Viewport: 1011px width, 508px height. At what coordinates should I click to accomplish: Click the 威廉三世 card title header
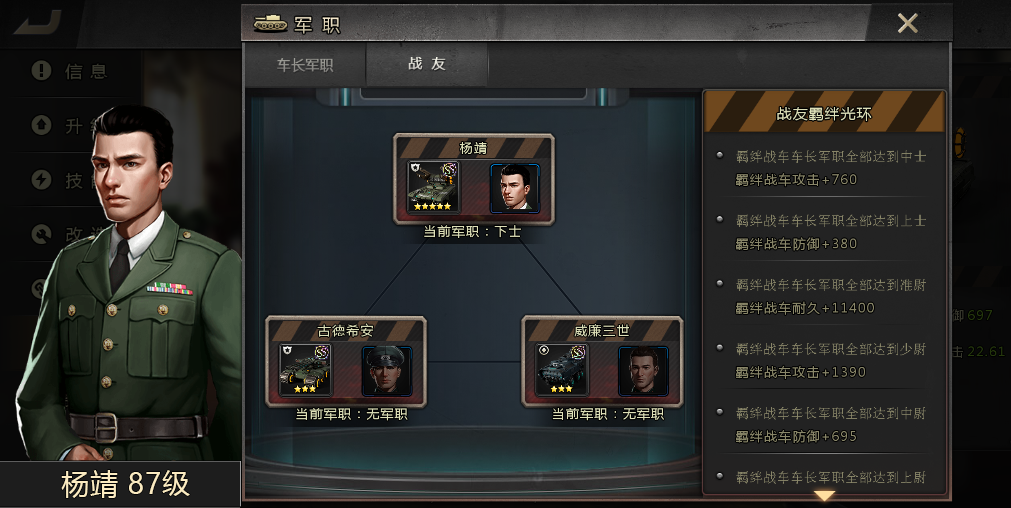coord(602,331)
